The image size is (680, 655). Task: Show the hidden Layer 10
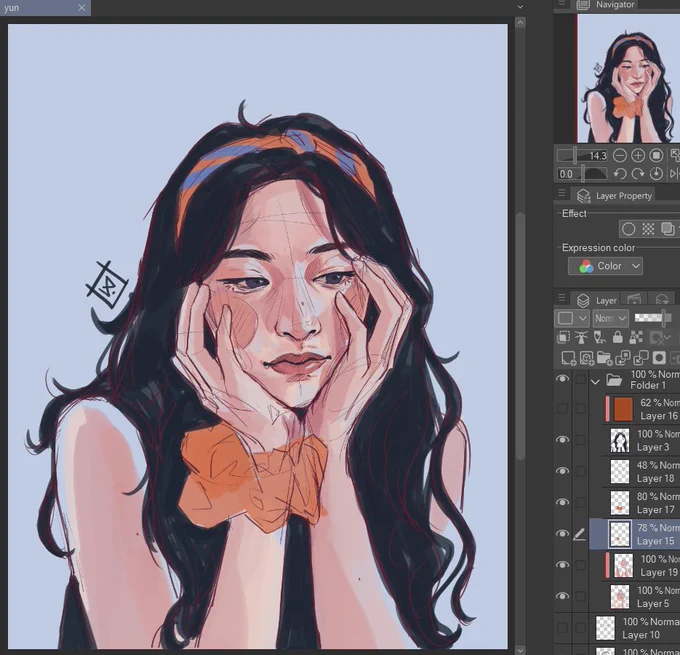pyautogui.click(x=562, y=628)
